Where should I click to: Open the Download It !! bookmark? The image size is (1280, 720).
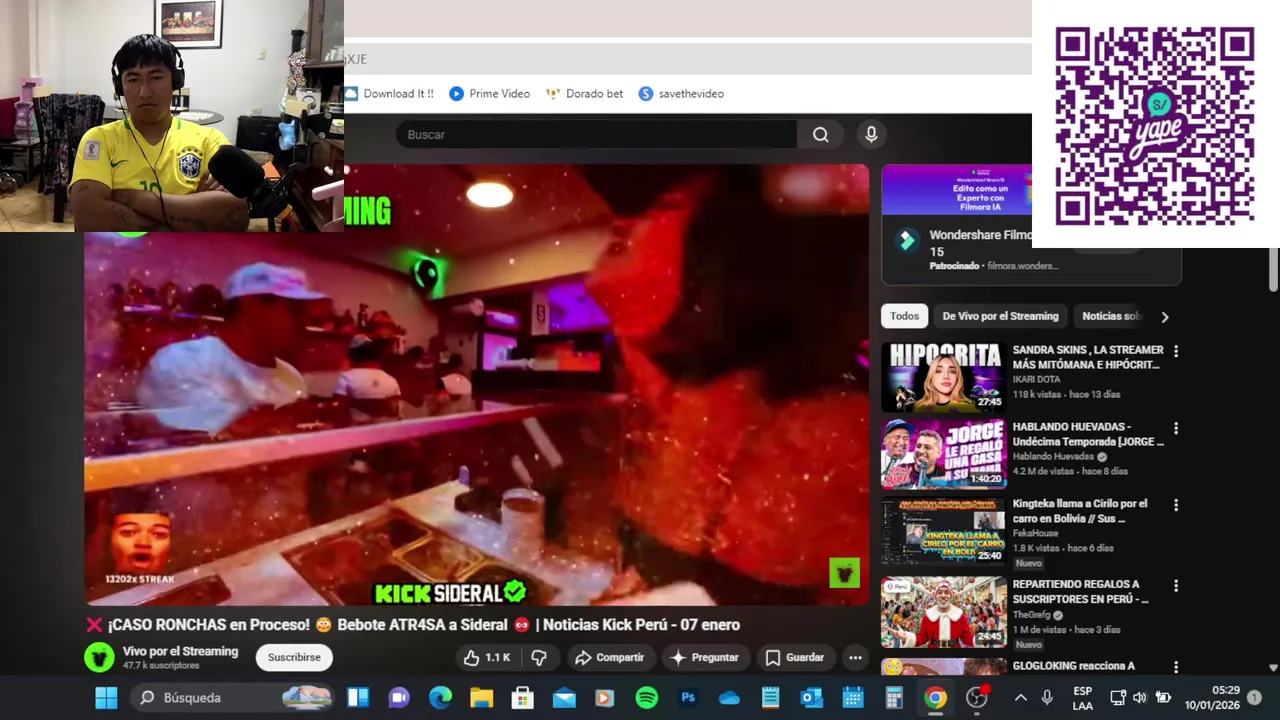[x=389, y=94]
